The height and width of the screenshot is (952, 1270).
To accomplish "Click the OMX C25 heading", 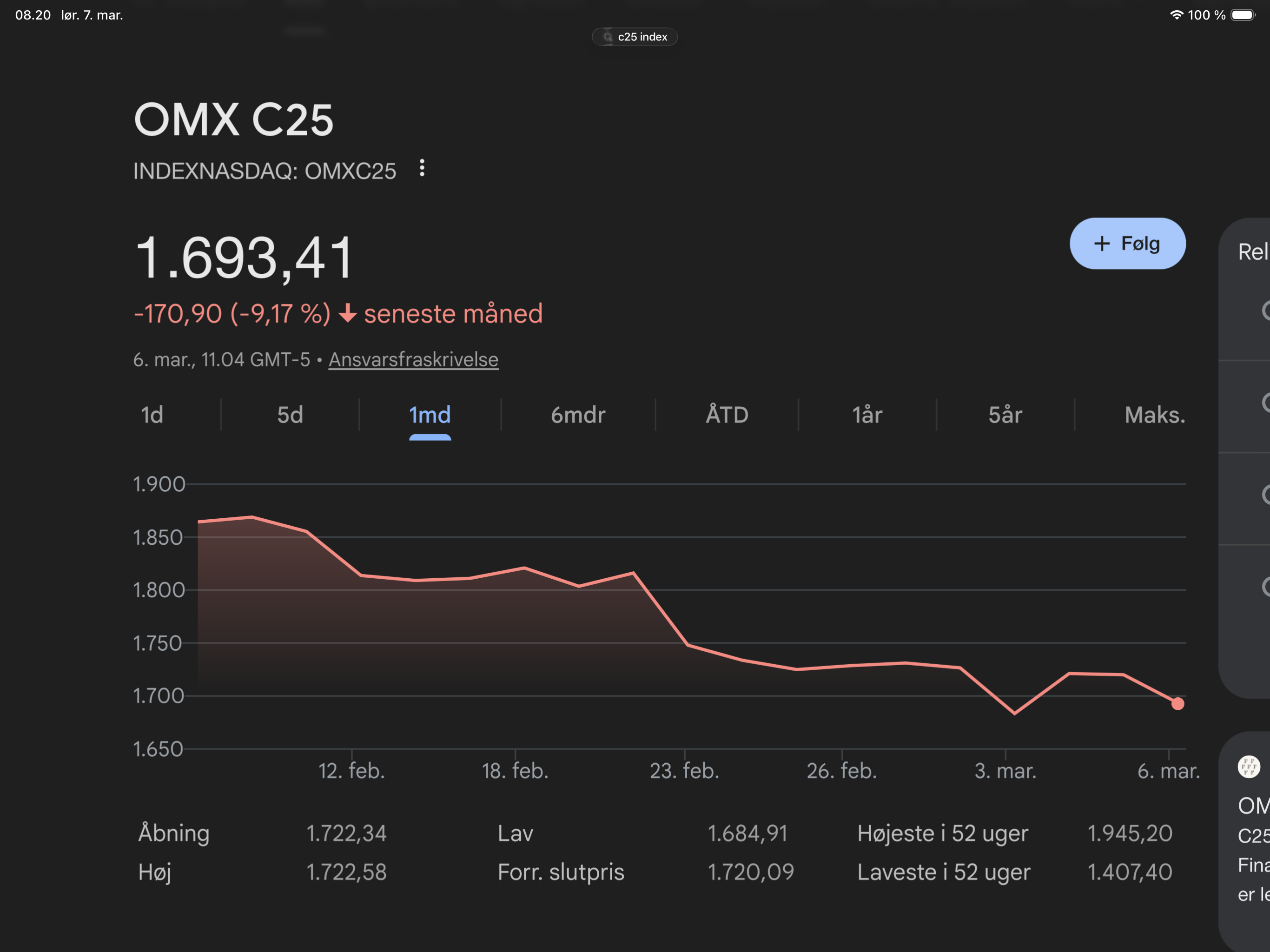I will click(234, 120).
